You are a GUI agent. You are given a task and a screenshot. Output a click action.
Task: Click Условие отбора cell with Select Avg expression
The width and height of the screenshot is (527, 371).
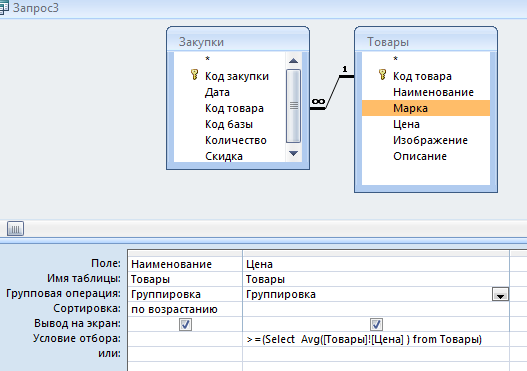pyautogui.click(x=376, y=339)
